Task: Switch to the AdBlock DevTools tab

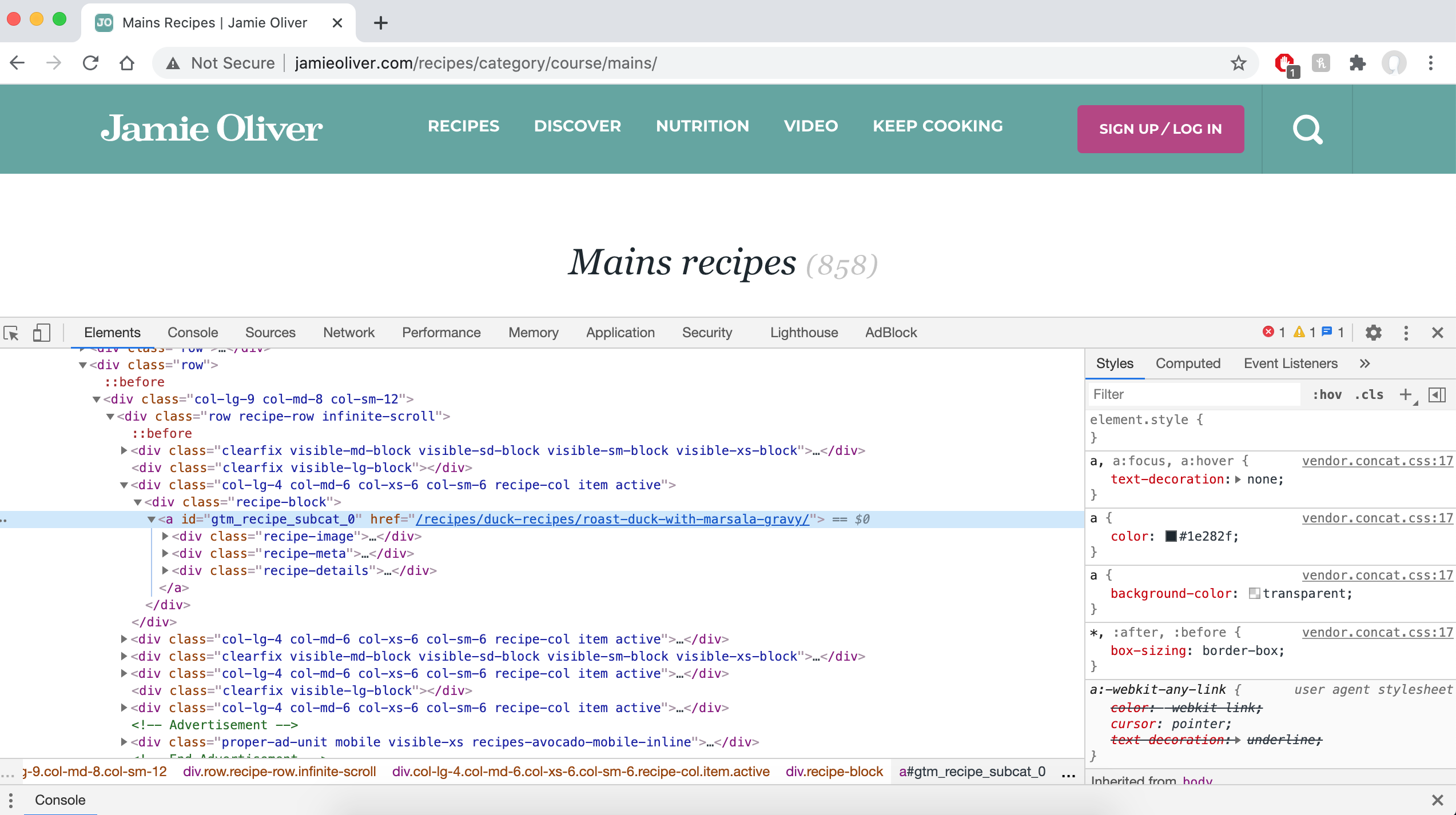Action: 891,333
